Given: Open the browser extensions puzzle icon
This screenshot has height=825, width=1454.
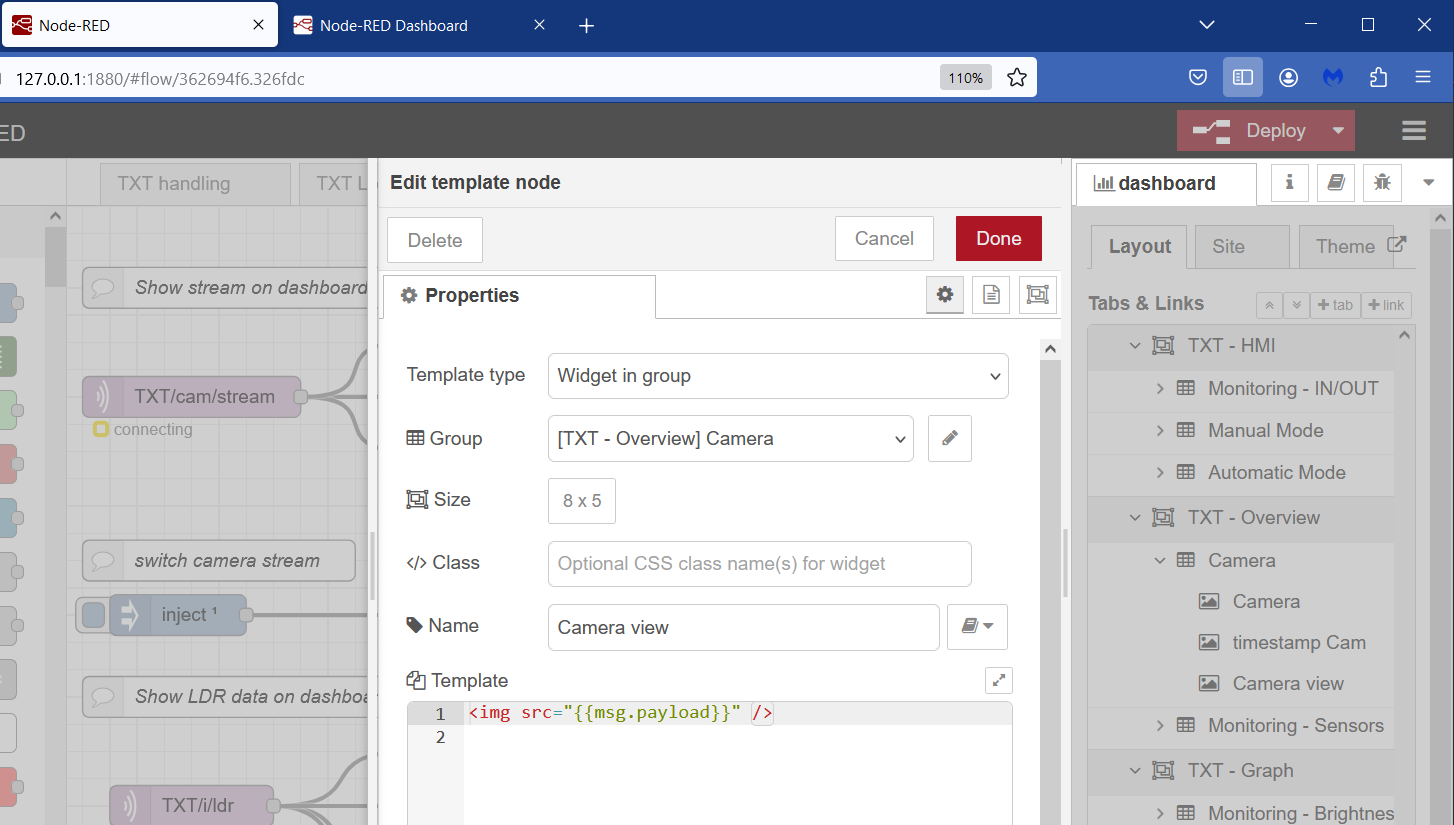Looking at the screenshot, I should [1379, 78].
